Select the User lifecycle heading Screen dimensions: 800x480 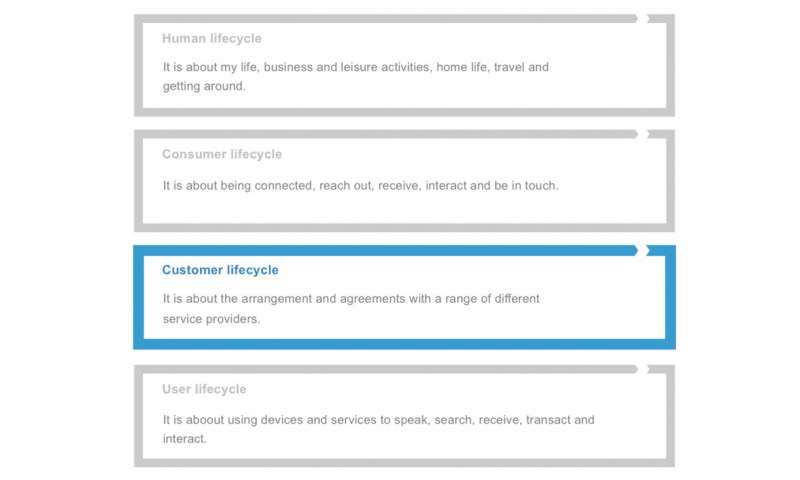(204, 389)
